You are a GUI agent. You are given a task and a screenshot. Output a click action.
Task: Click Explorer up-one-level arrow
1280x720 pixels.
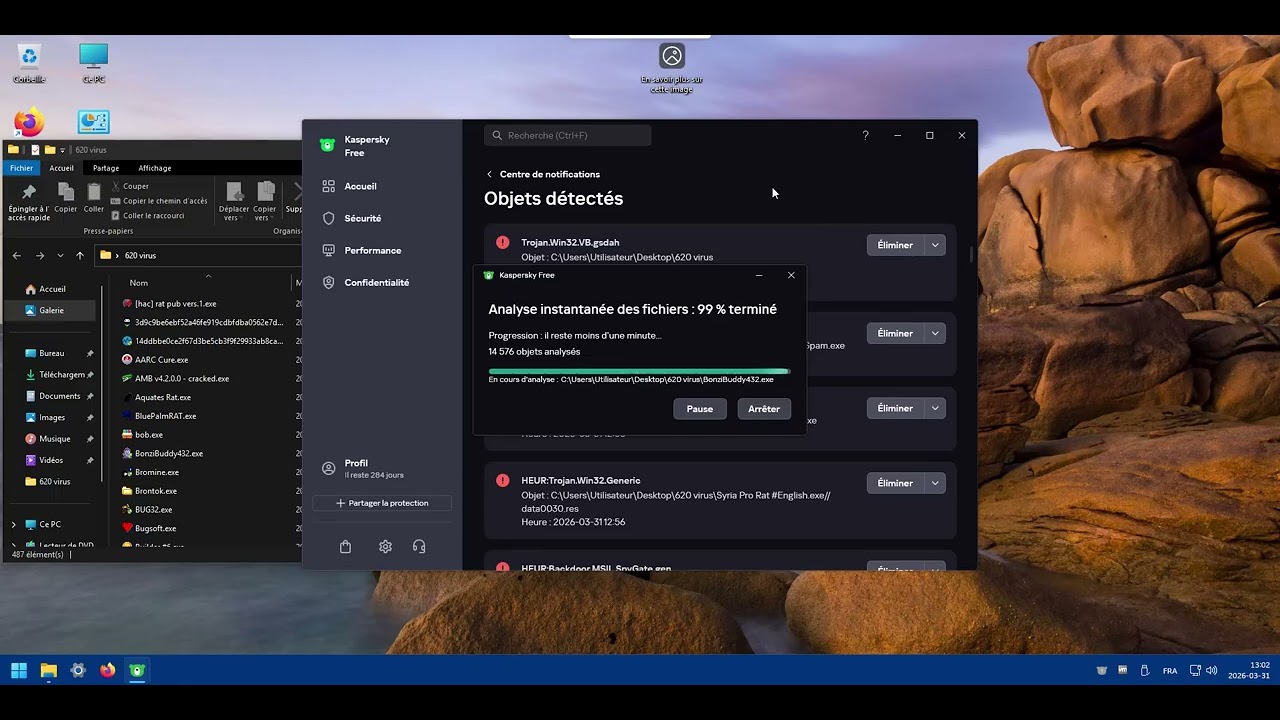point(80,255)
